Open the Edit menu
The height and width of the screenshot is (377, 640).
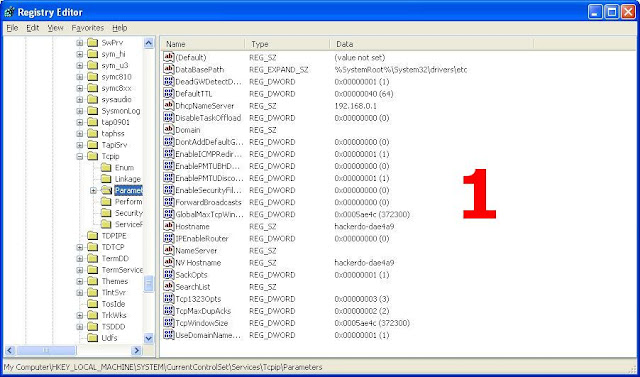[33, 28]
